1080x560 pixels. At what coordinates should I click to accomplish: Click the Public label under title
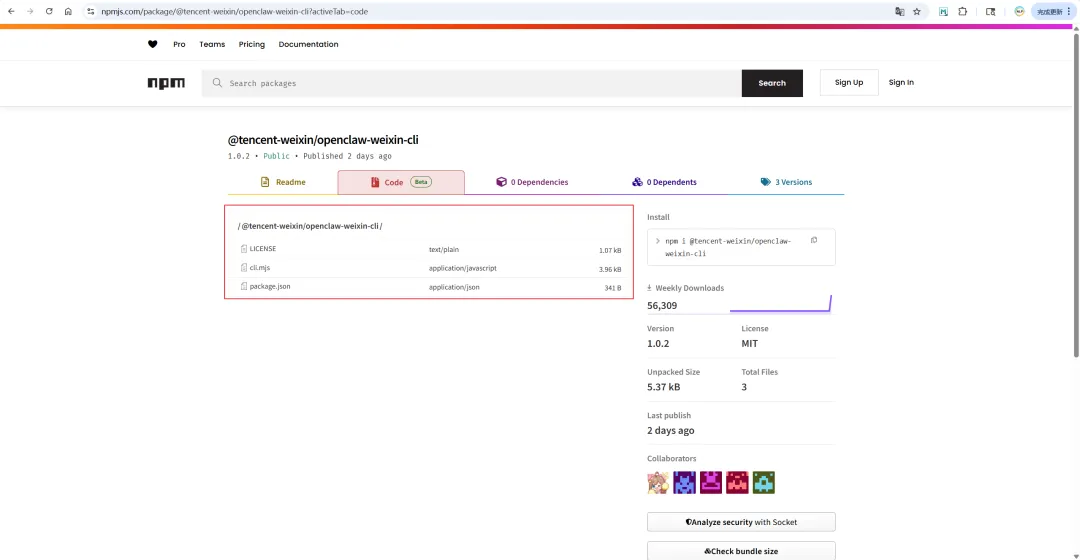[x=276, y=156]
